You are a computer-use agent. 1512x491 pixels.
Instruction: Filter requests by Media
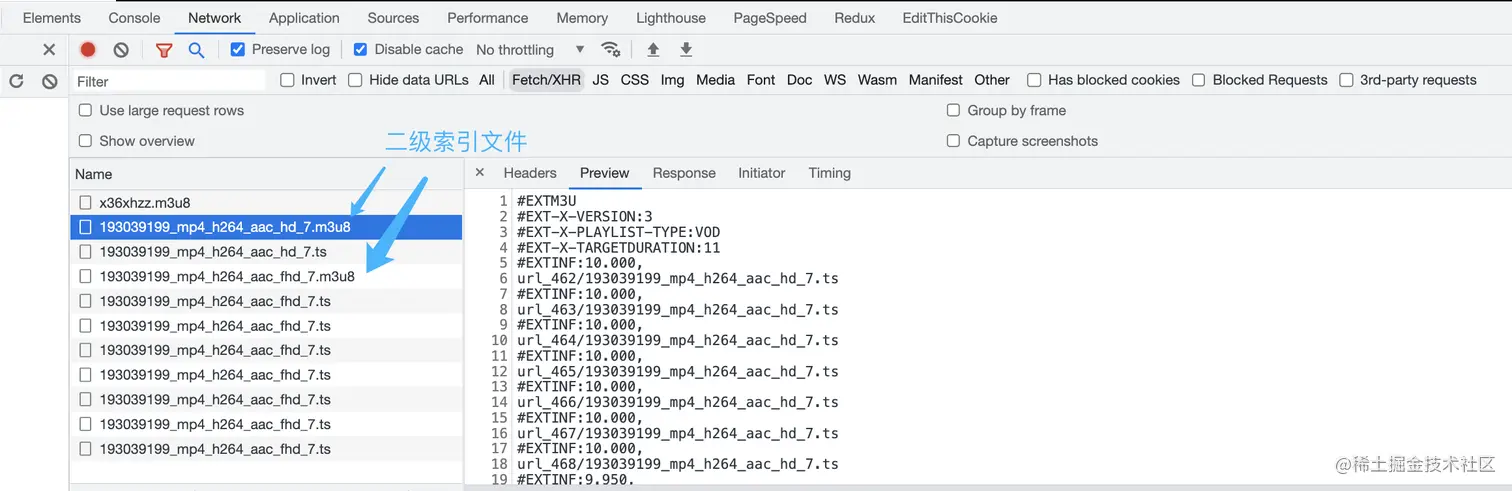715,80
